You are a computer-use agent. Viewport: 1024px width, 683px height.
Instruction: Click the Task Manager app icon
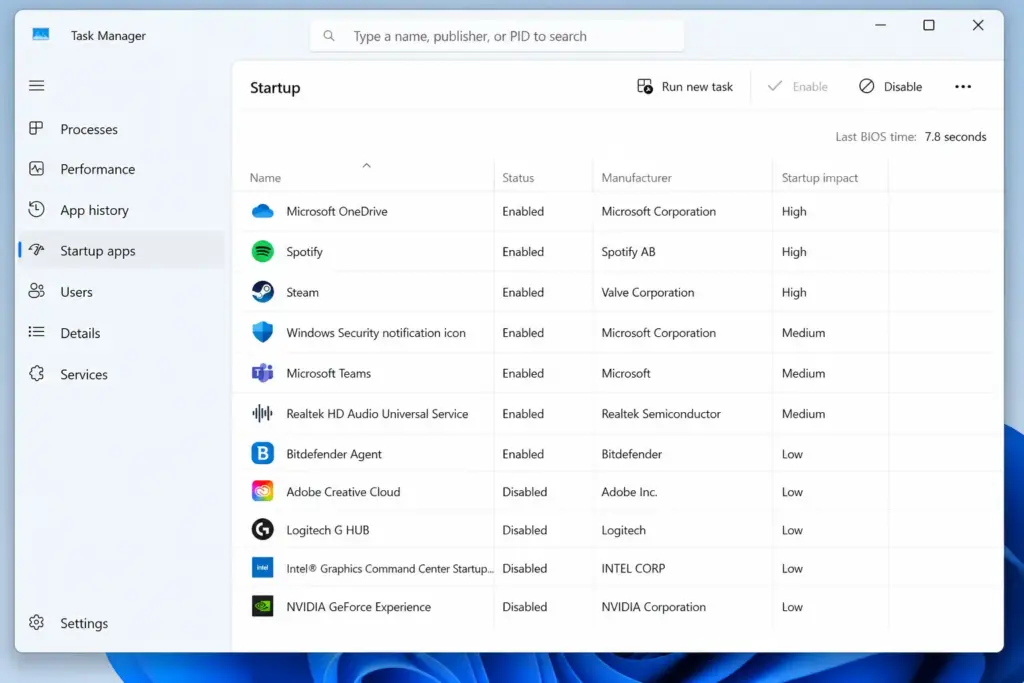[x=40, y=35]
